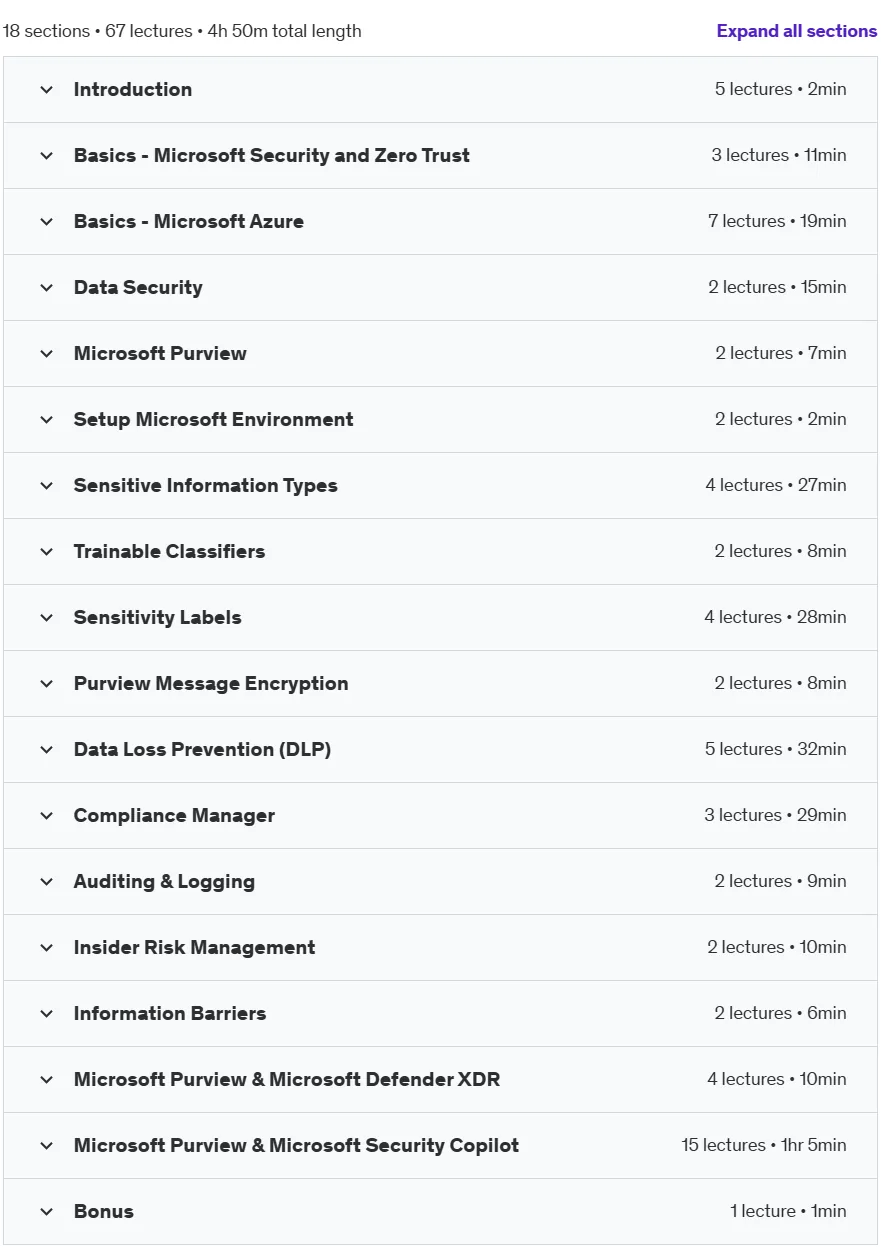This screenshot has width=881, height=1247.
Task: Select the Compliance Manager section title
Action: [x=174, y=816]
